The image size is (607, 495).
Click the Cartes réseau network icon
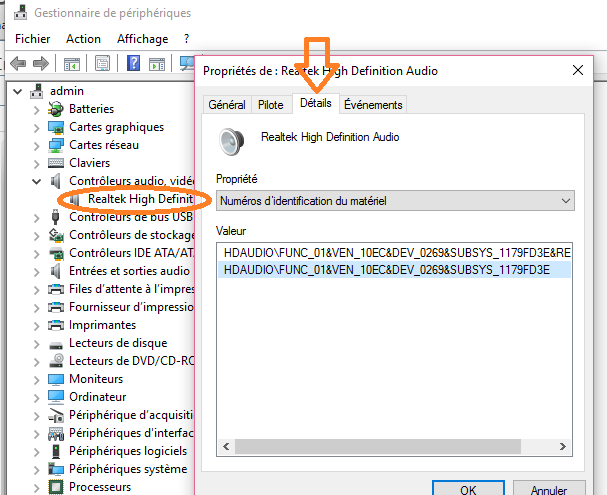pos(56,145)
